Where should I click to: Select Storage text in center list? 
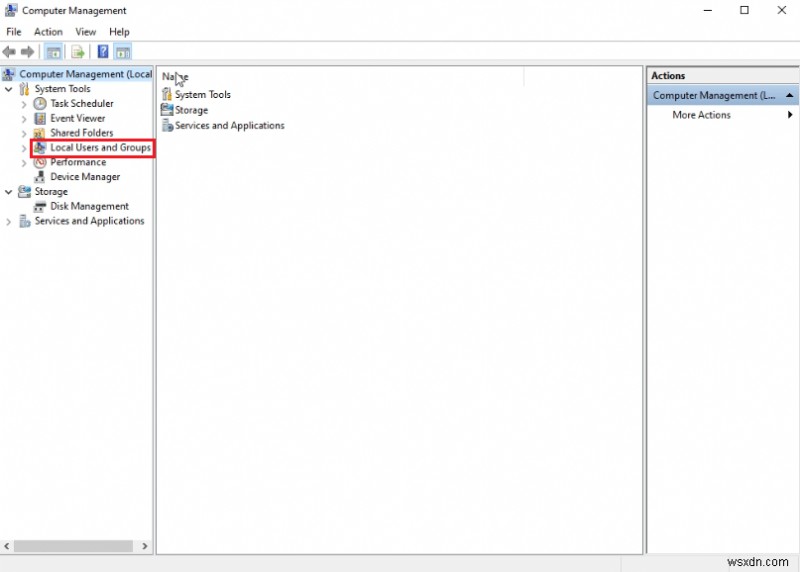pyautogui.click(x=191, y=110)
